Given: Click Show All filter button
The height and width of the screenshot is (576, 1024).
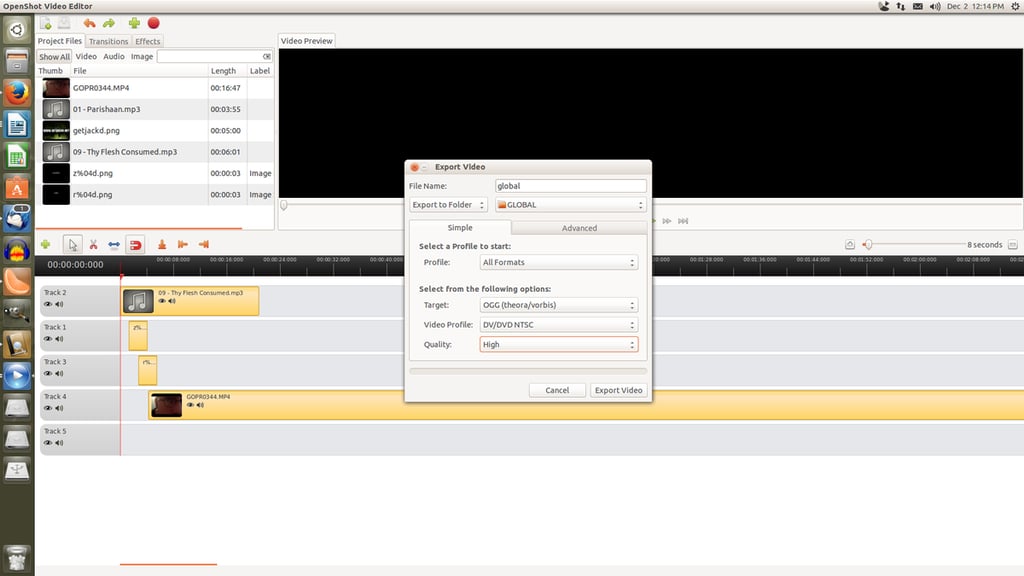Looking at the screenshot, I should point(54,57).
